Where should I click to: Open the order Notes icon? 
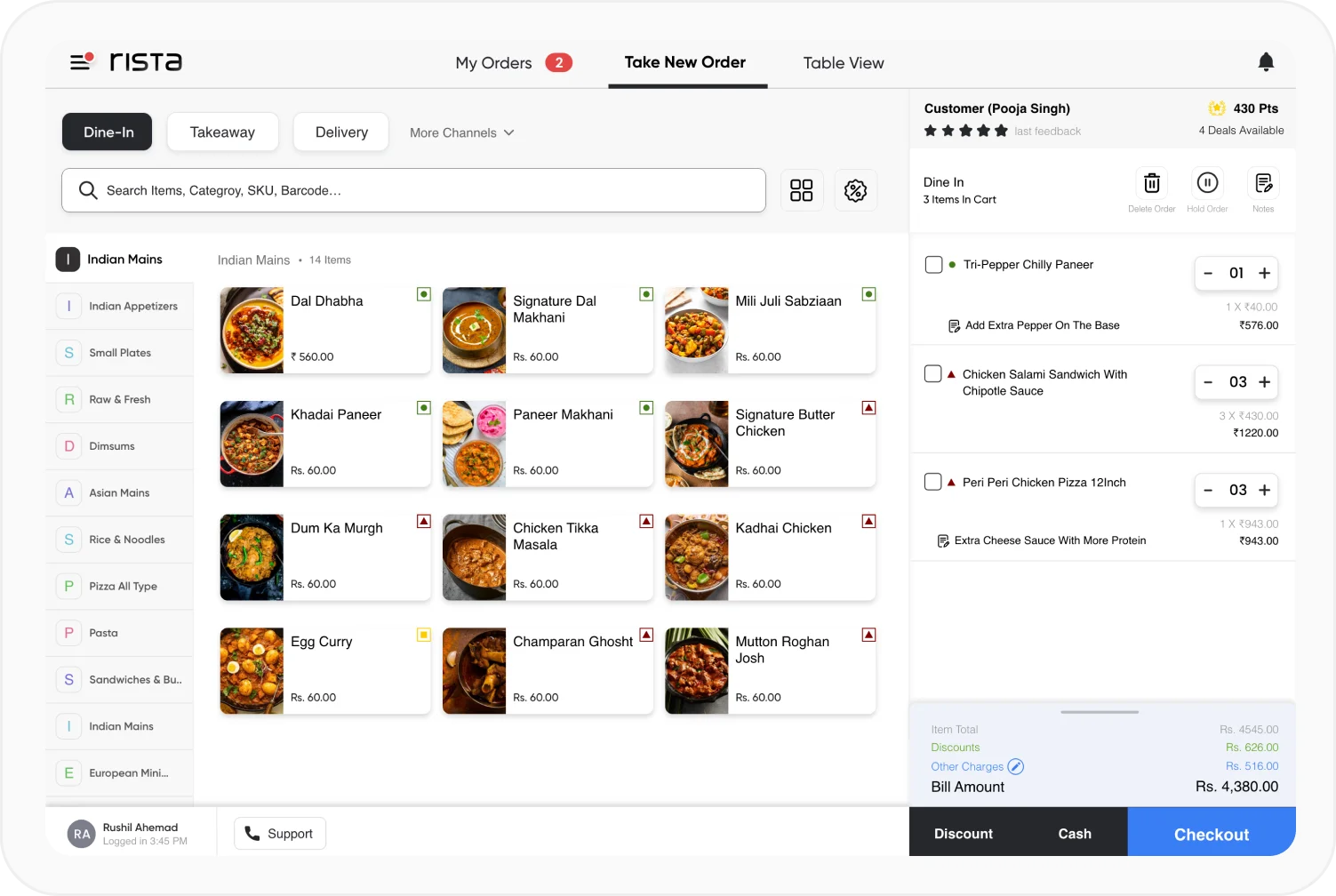tap(1263, 184)
